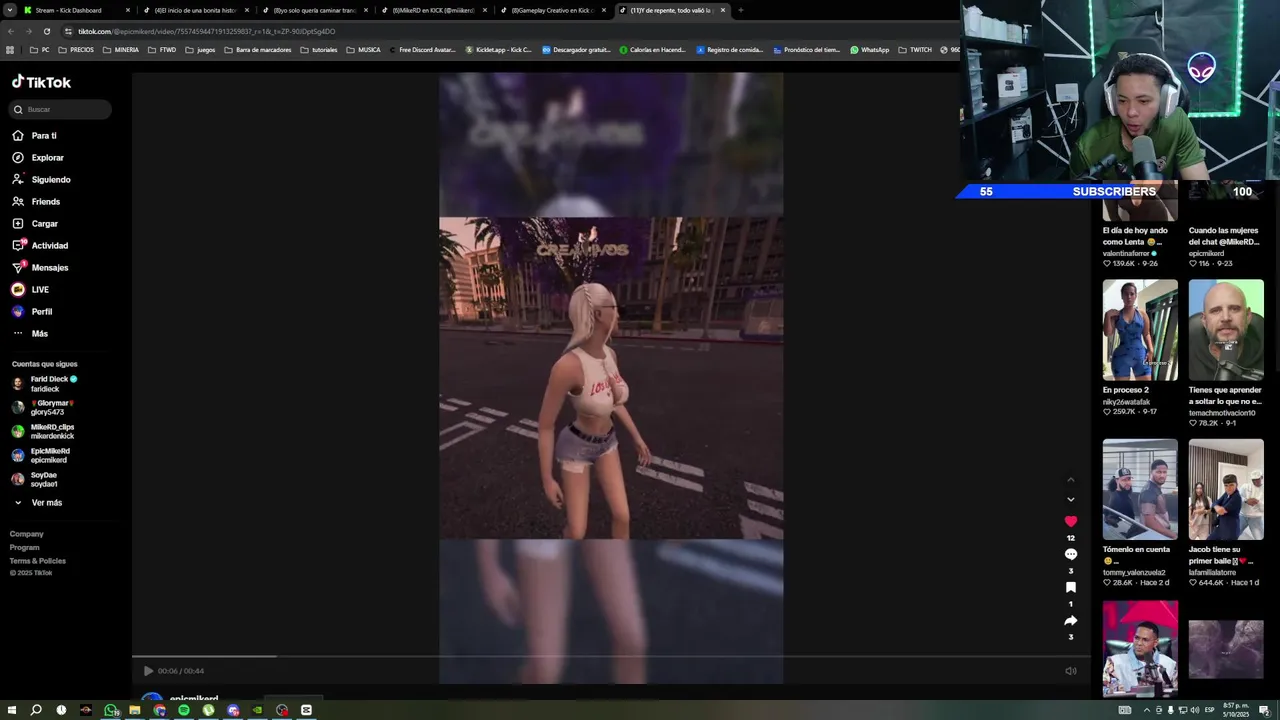The height and width of the screenshot is (720, 1280).
Task: Open 'Jacob tiene su primer baile' thumbnail
Action: pos(1226,490)
